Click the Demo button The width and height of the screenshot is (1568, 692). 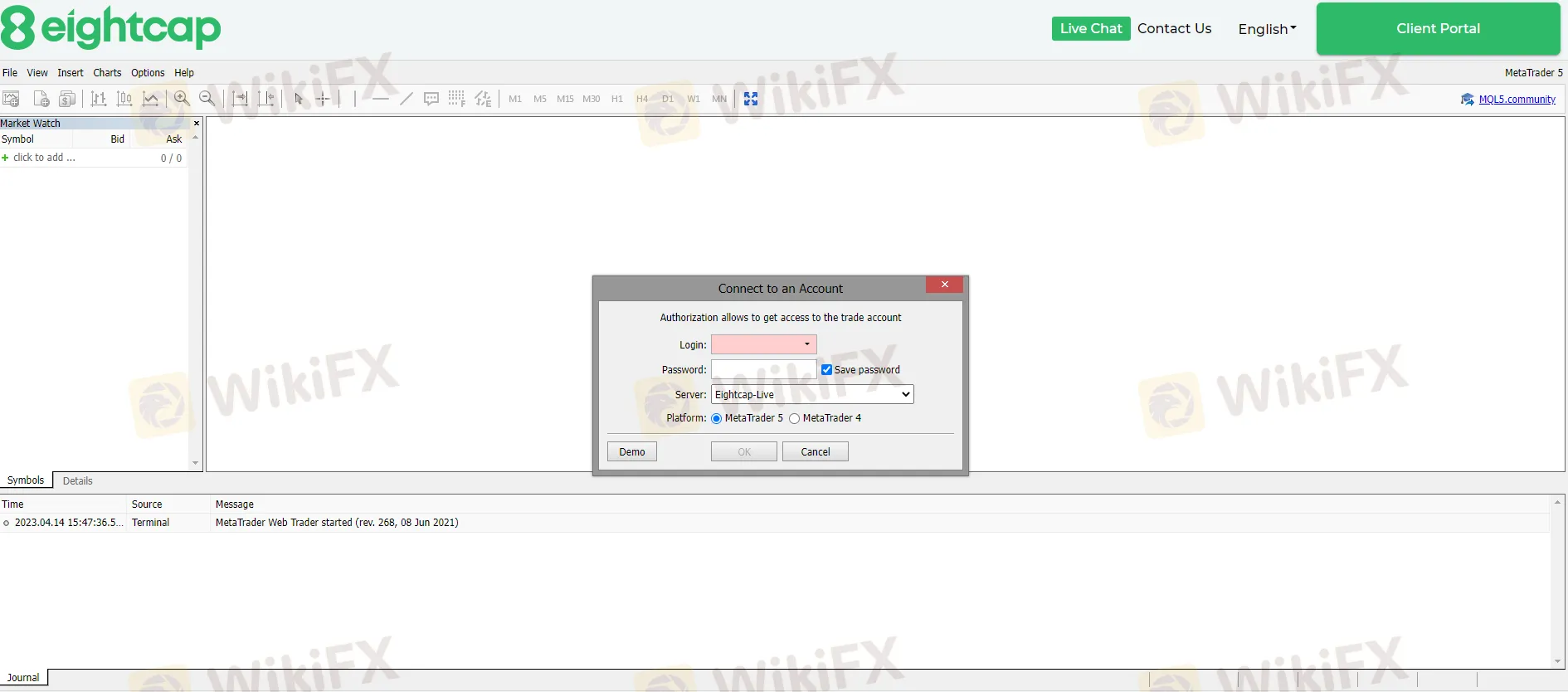[632, 451]
